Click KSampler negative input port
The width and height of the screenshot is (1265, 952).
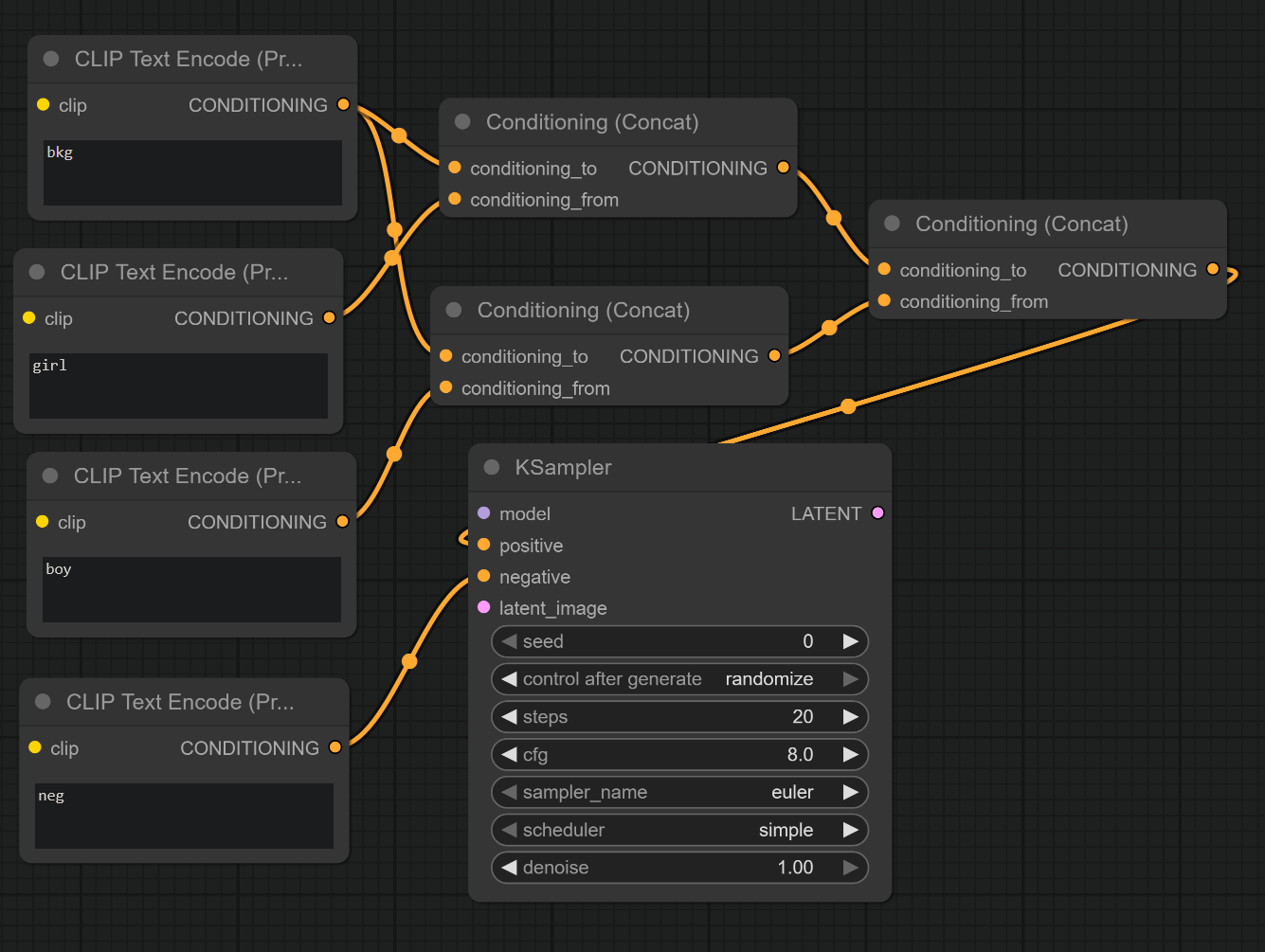483,576
